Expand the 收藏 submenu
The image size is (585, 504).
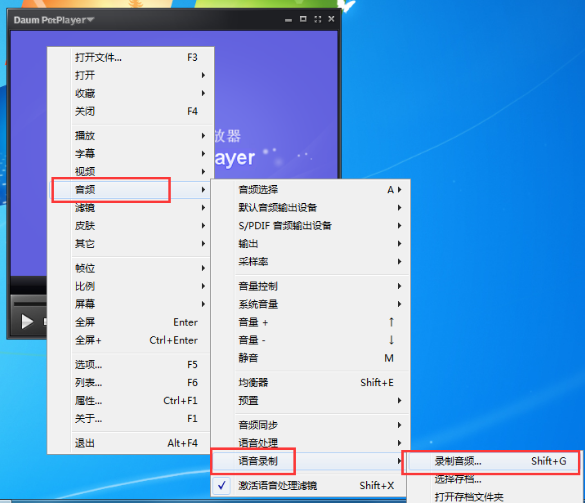click(131, 93)
